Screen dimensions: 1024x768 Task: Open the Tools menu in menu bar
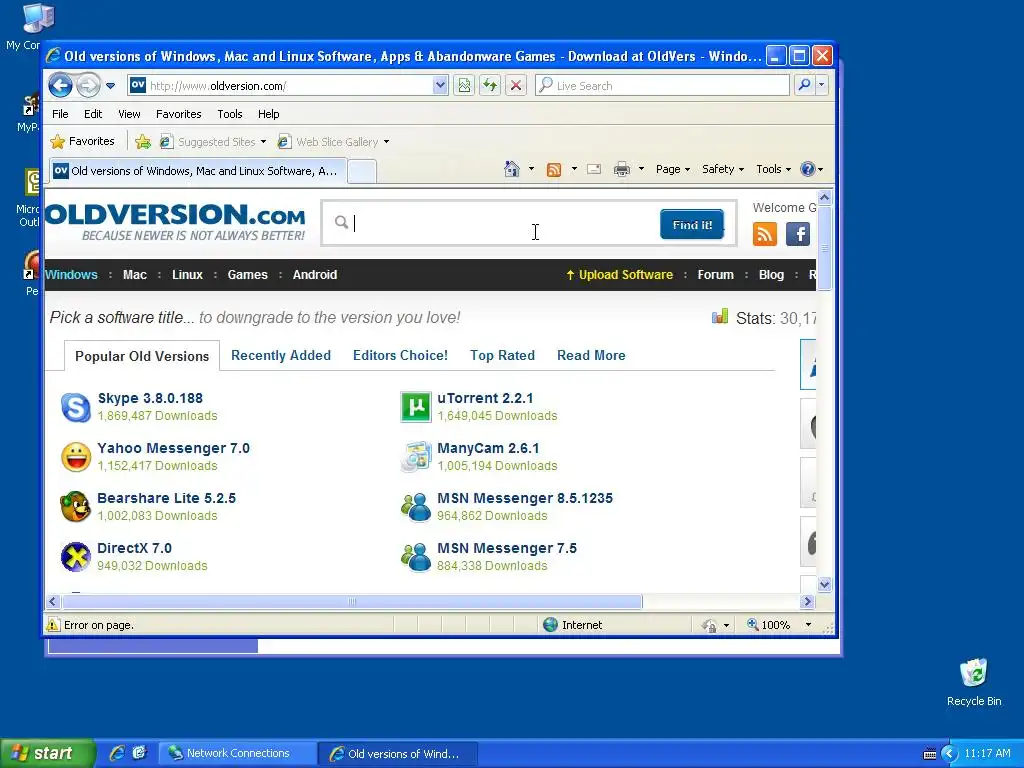coord(229,114)
